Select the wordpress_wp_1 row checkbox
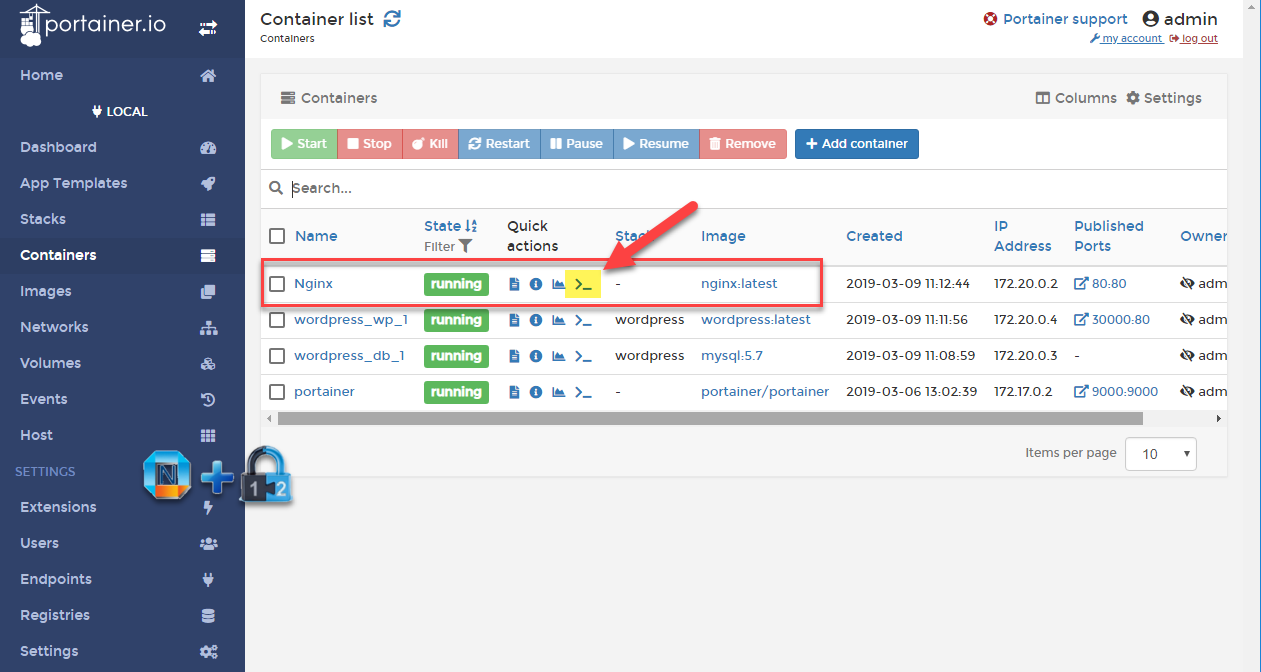Image resolution: width=1261 pixels, height=672 pixels. [277, 320]
